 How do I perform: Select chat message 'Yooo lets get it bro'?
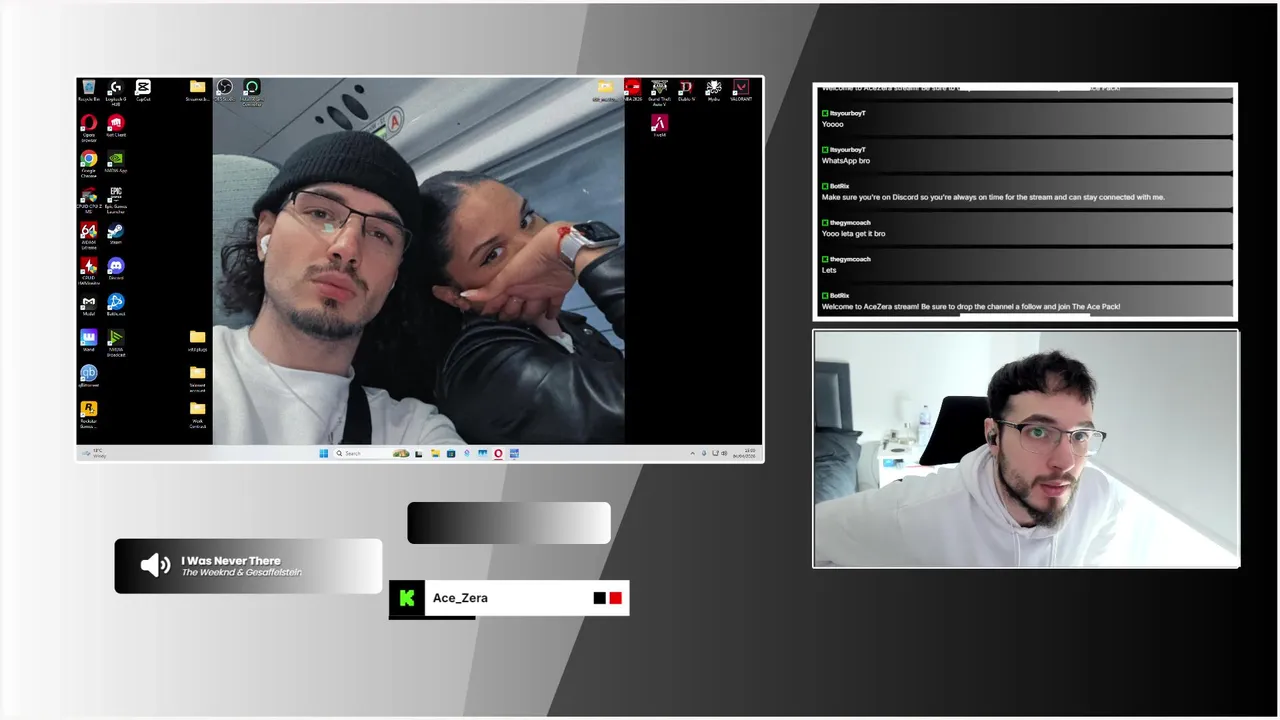[853, 234]
